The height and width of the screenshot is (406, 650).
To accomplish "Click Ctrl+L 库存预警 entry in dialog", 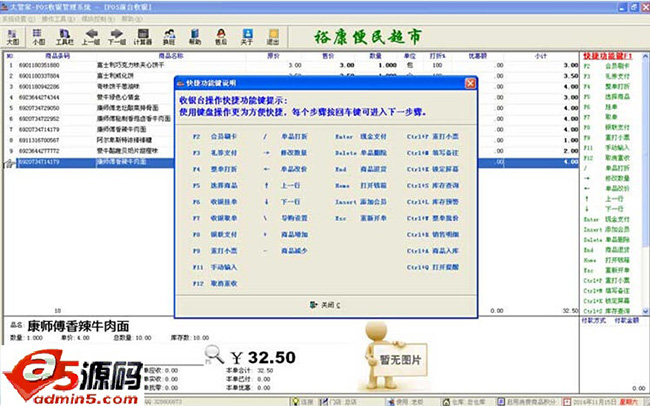I will click(x=433, y=202).
